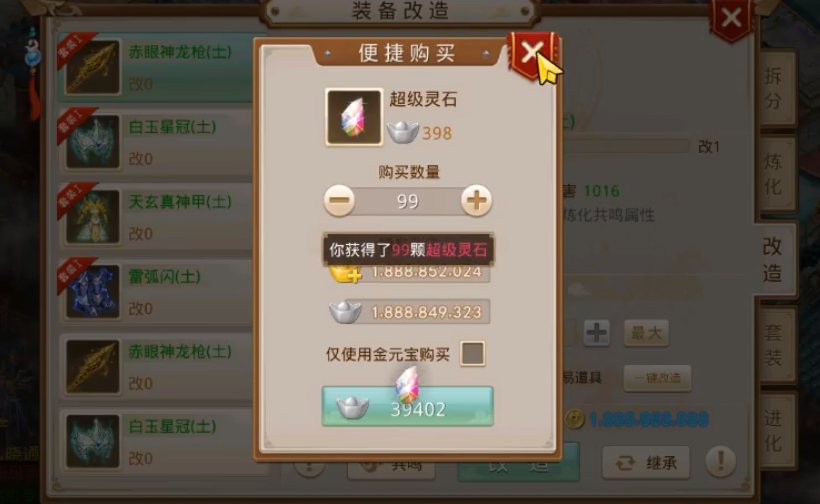
Task: Increase purchase quantity with plus button
Action: 476,200
